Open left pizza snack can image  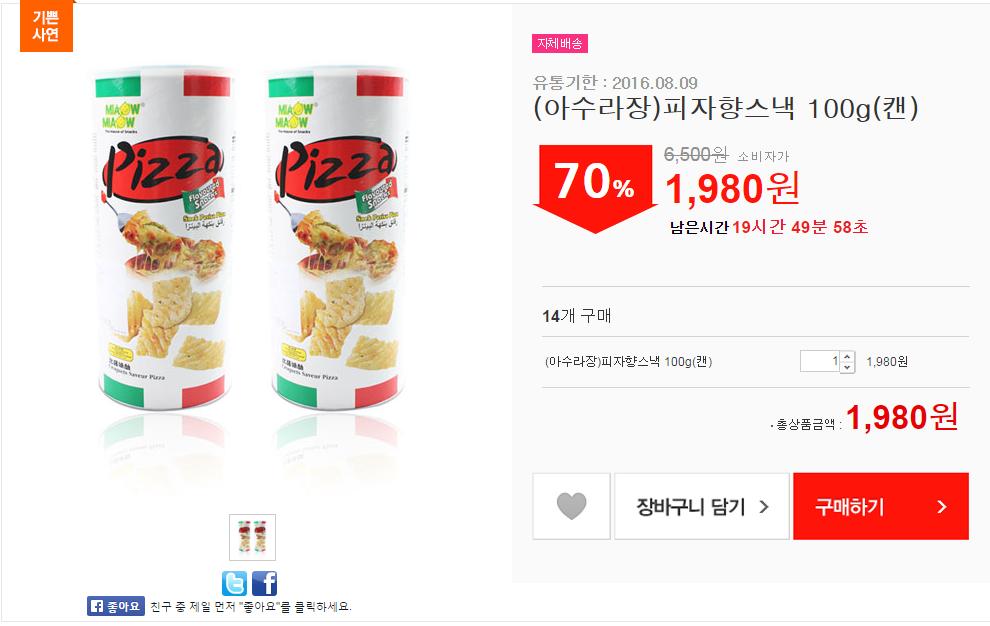click(x=163, y=240)
